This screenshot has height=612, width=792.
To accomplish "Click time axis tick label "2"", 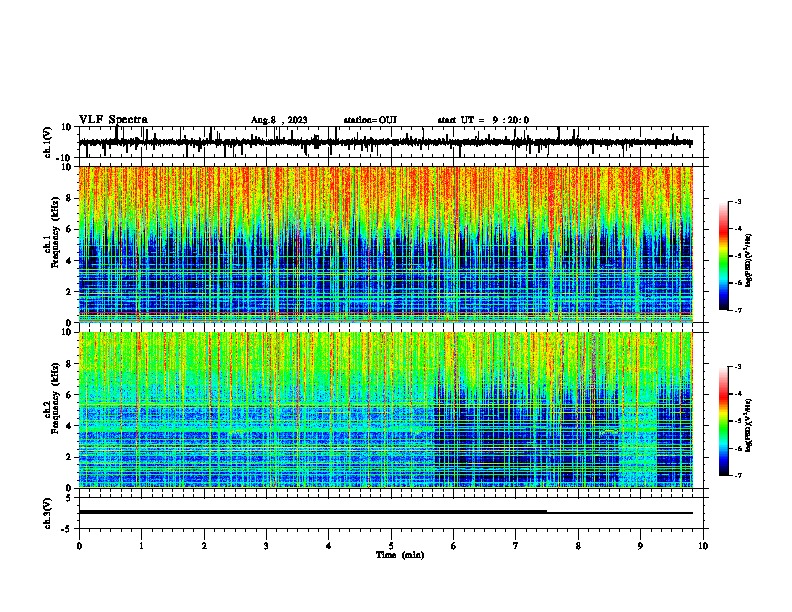I will [x=204, y=546].
